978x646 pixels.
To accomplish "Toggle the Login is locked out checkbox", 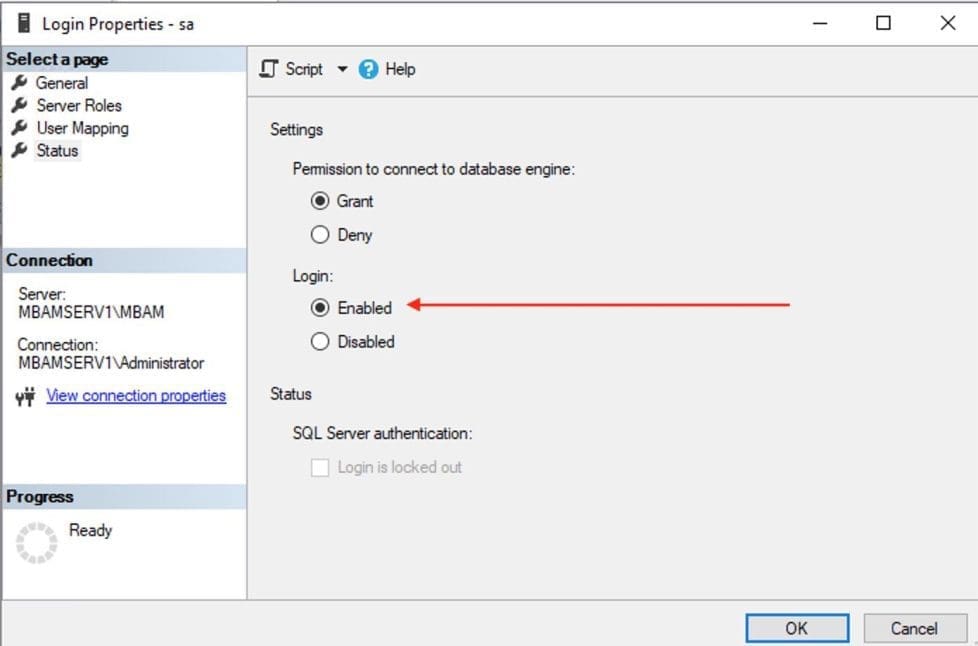I will point(320,467).
